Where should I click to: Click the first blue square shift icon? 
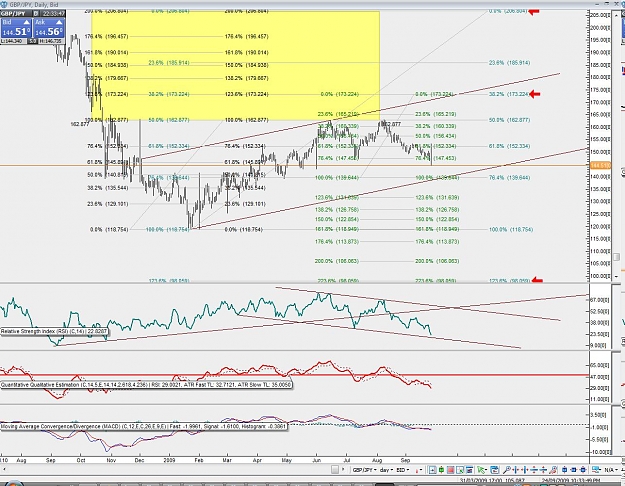(x=564, y=470)
